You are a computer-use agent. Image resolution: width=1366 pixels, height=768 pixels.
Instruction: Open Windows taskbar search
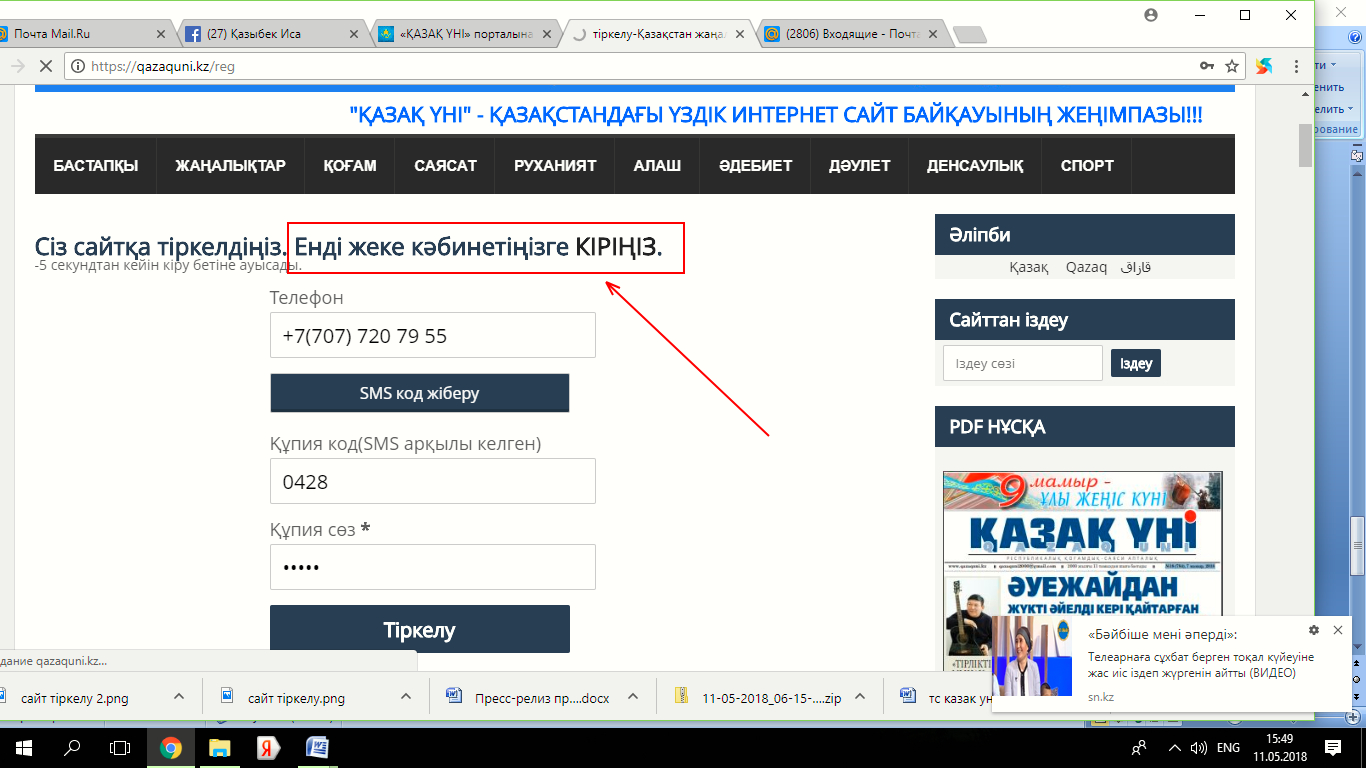coord(72,747)
